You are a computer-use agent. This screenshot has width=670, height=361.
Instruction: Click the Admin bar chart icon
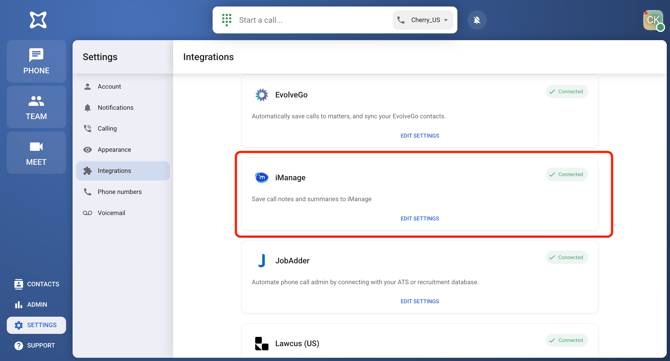coord(18,305)
